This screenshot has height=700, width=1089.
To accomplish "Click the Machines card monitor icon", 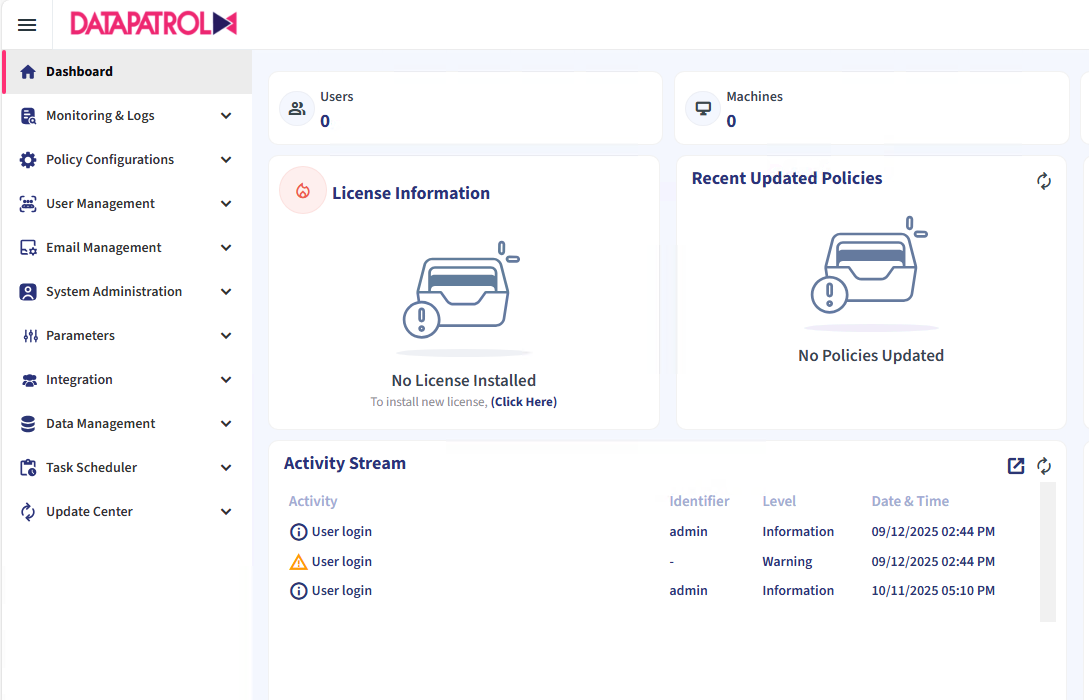I will click(x=703, y=109).
